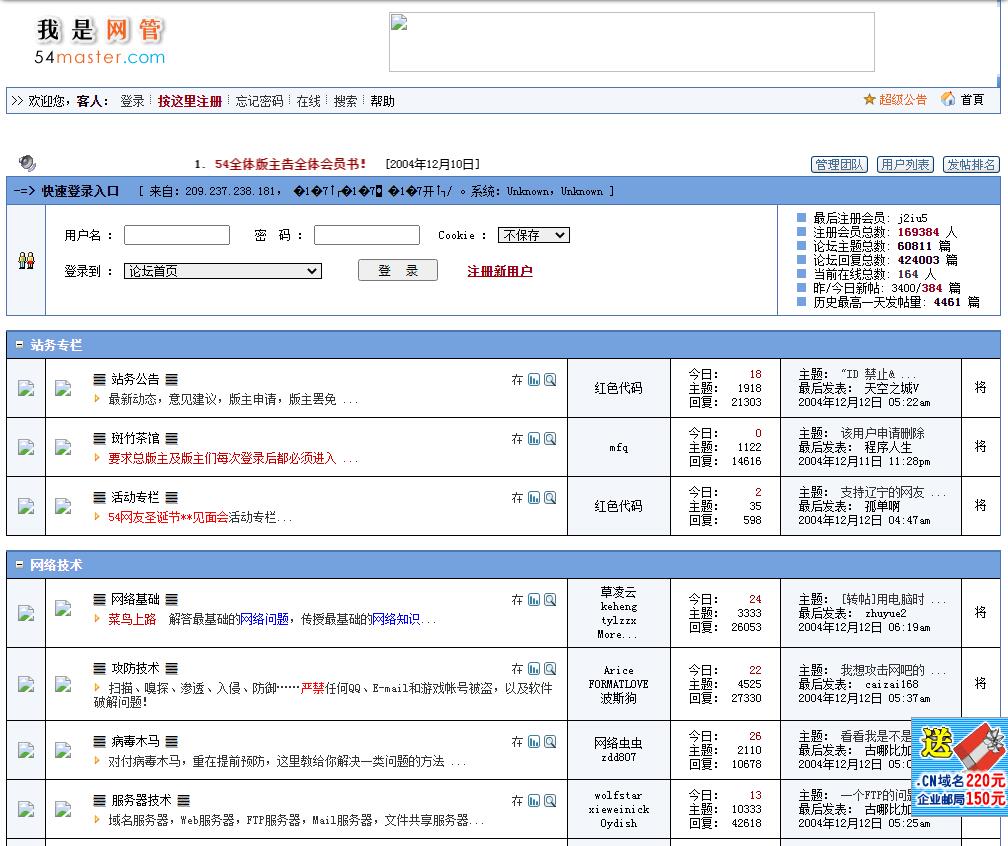The width and height of the screenshot is (1008, 846).
Task: Click the 用户名 input field
Action: pos(176,235)
